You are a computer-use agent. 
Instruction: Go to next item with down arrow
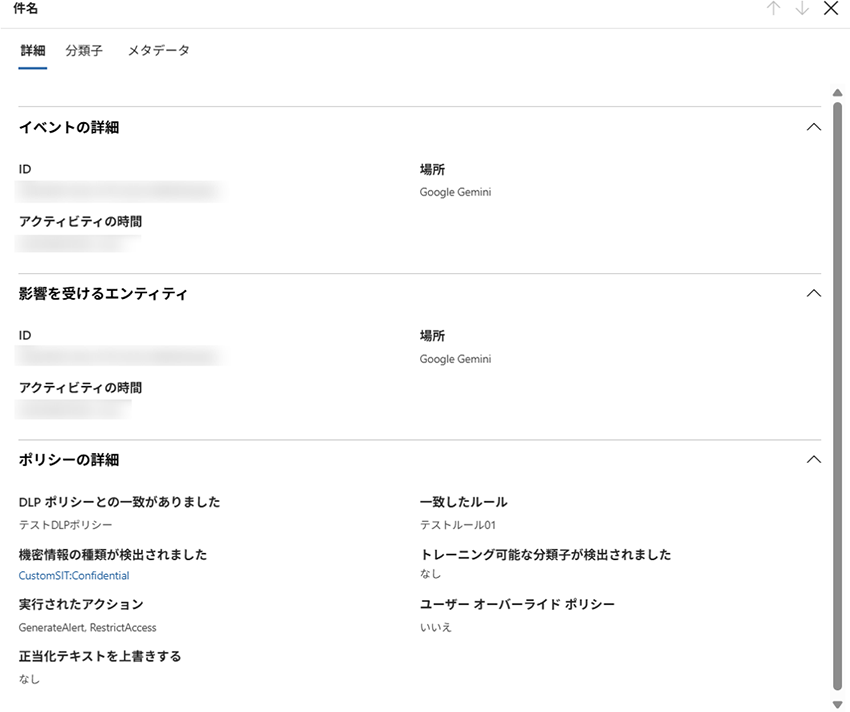(801, 9)
